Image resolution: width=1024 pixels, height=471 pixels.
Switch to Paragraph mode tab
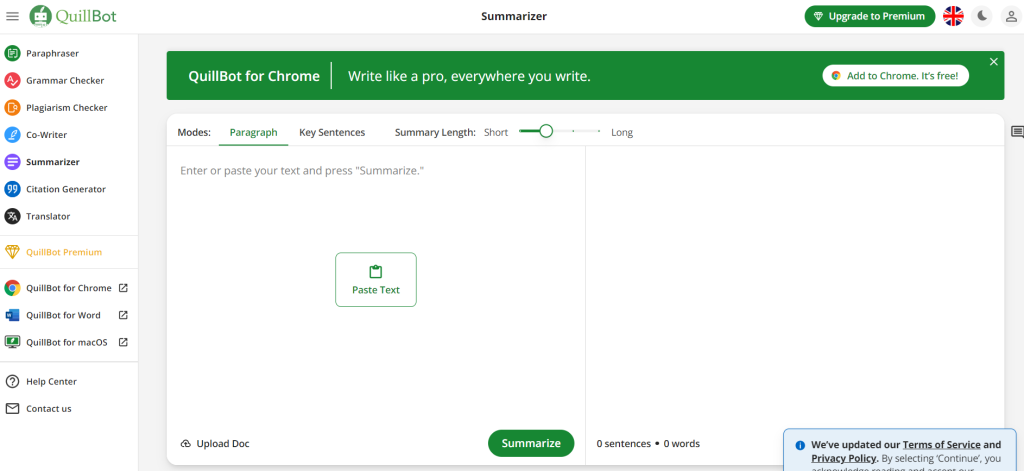pyautogui.click(x=253, y=133)
